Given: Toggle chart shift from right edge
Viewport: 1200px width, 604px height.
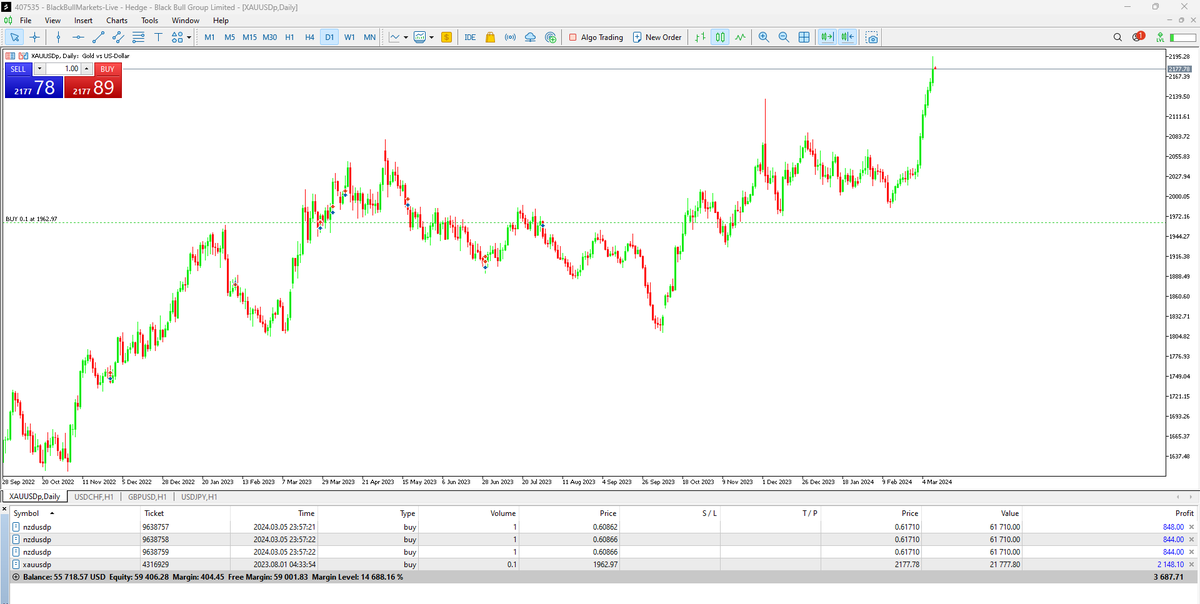Looking at the screenshot, I should (848, 37).
